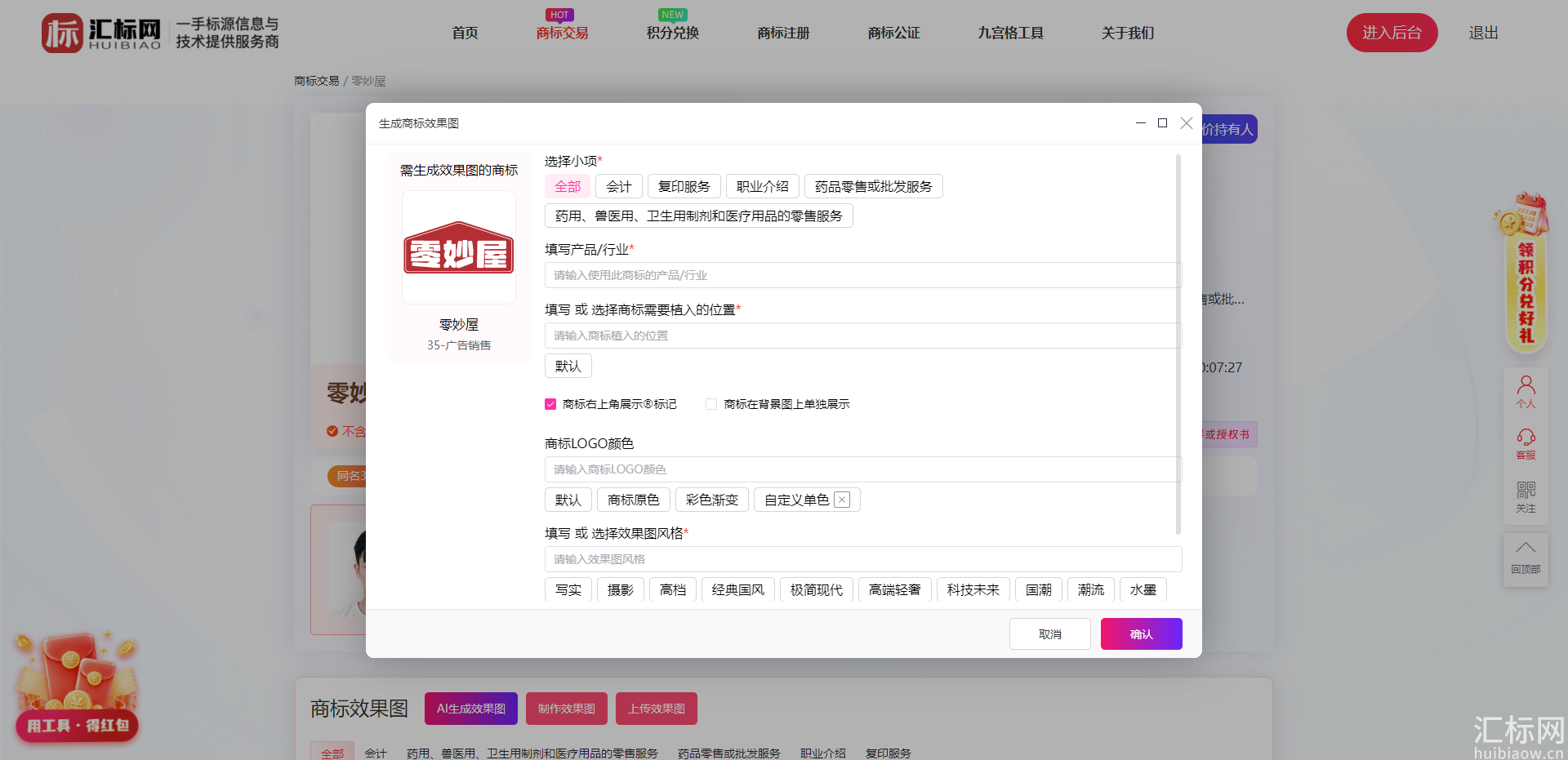Check 商标在背景图上单独展示 checkbox
Screen dimensions: 1568x760
pos(711,404)
